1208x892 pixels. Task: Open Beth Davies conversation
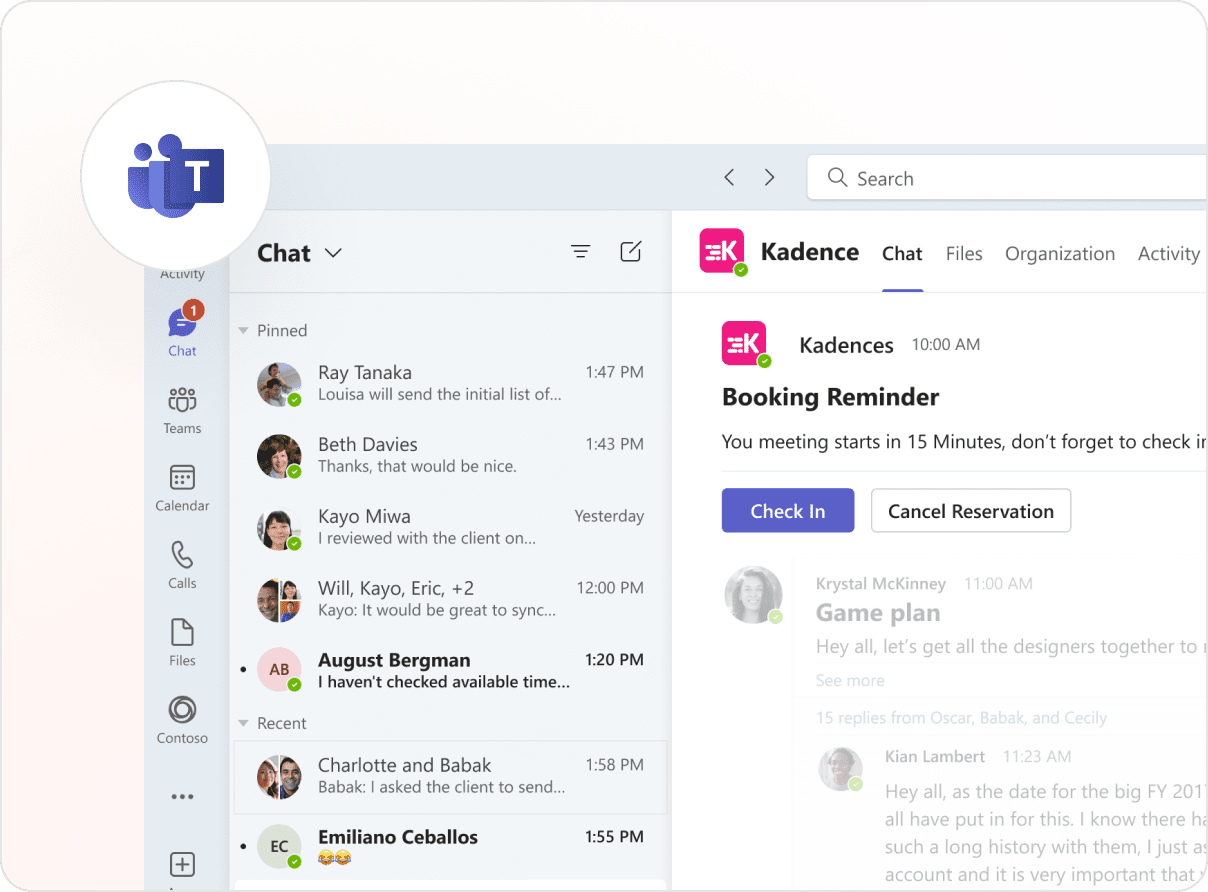coord(450,455)
